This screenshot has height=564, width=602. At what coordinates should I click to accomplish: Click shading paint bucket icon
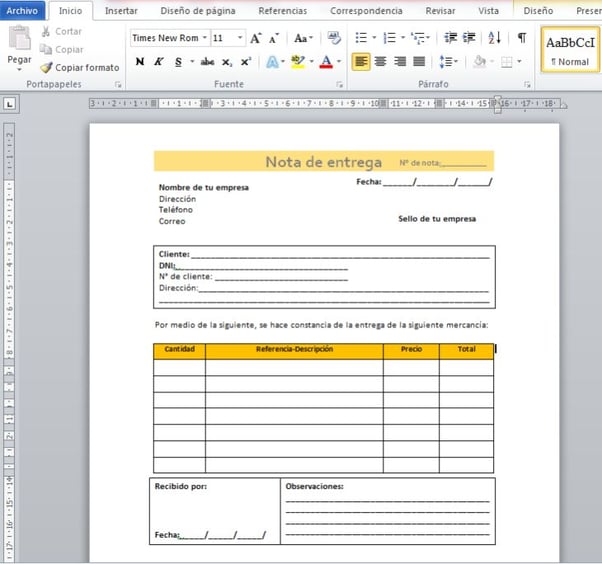pos(480,61)
